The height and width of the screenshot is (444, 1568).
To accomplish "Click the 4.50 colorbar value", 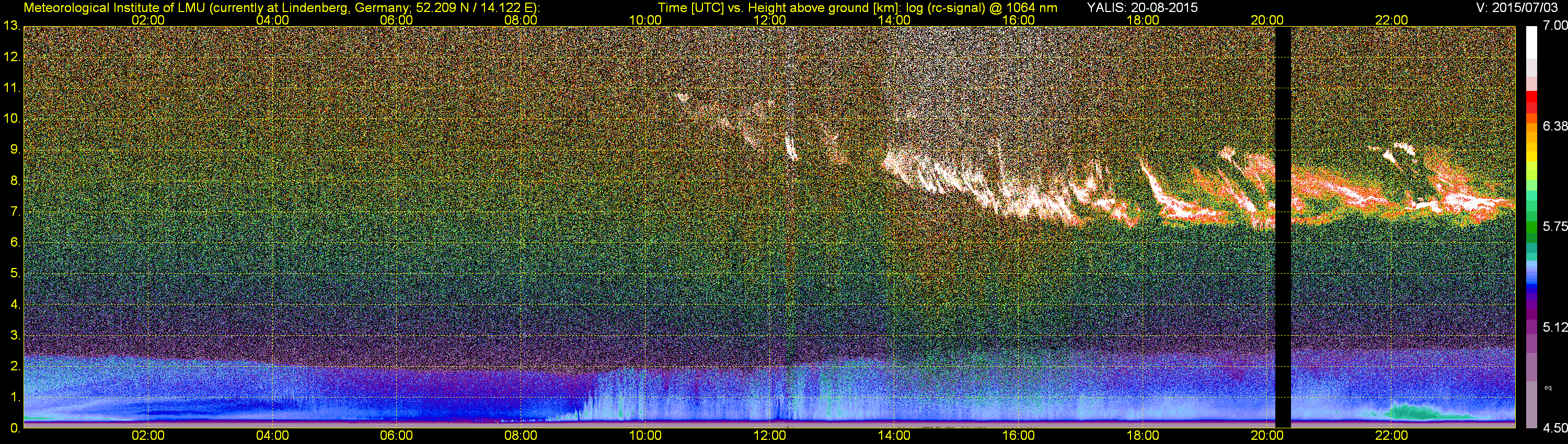I will click(1554, 428).
